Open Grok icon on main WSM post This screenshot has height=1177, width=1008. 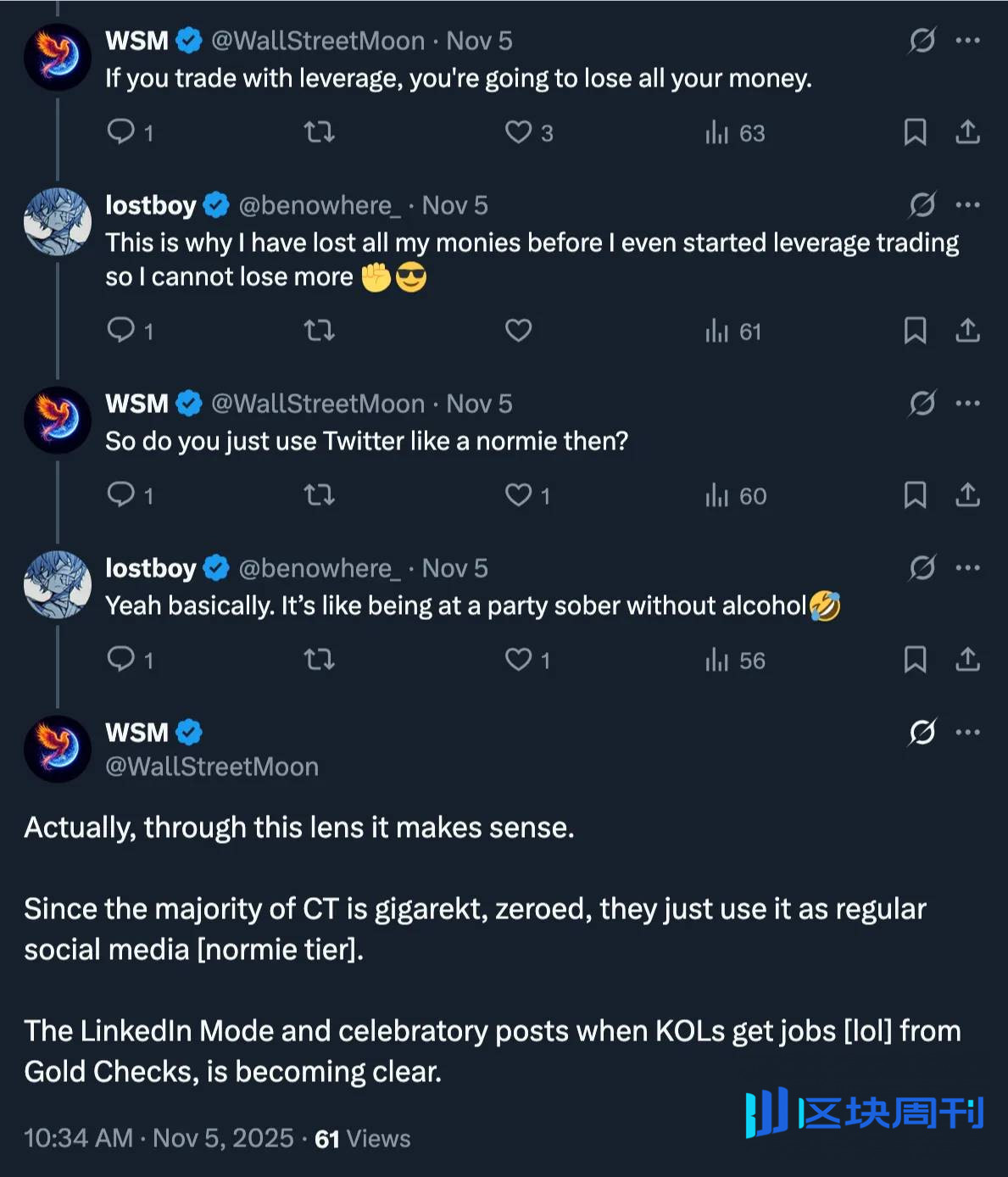tap(922, 732)
